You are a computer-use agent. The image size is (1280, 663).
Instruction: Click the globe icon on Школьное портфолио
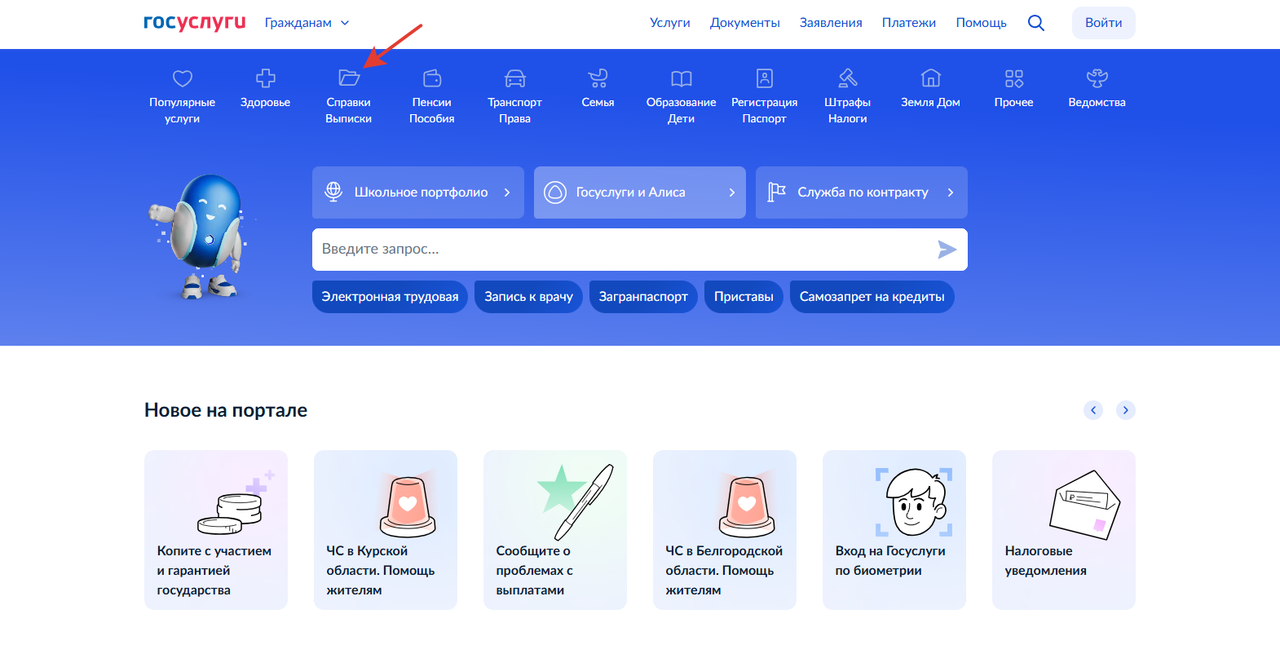tap(333, 192)
